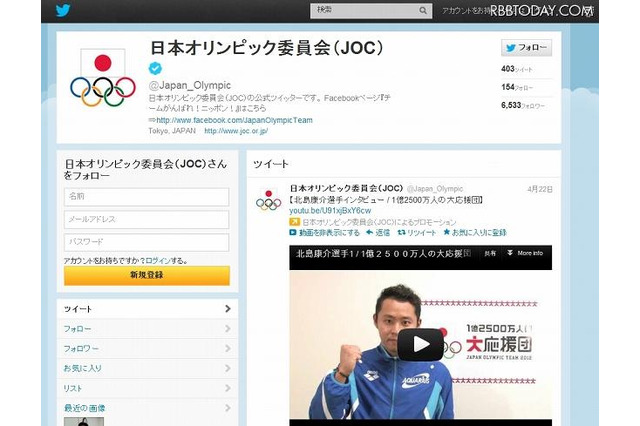Click the tweet author's small avatar
640x426 pixels.
269,200
